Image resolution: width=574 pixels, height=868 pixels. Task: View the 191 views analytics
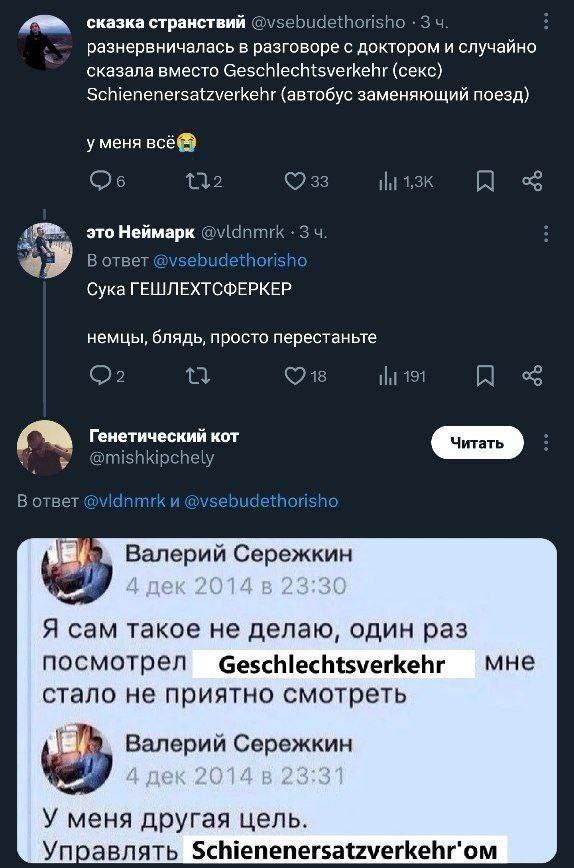pos(402,376)
